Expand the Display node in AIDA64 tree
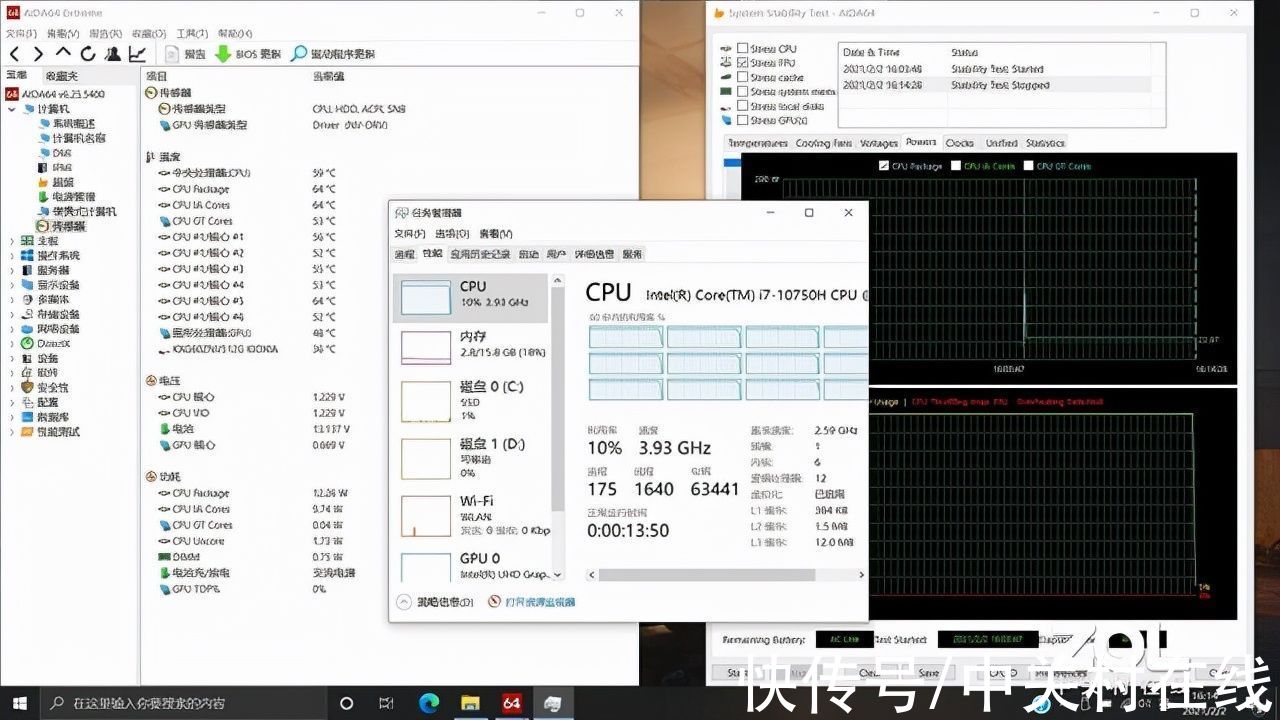This screenshot has height=720, width=1280. pyautogui.click(x=12, y=285)
